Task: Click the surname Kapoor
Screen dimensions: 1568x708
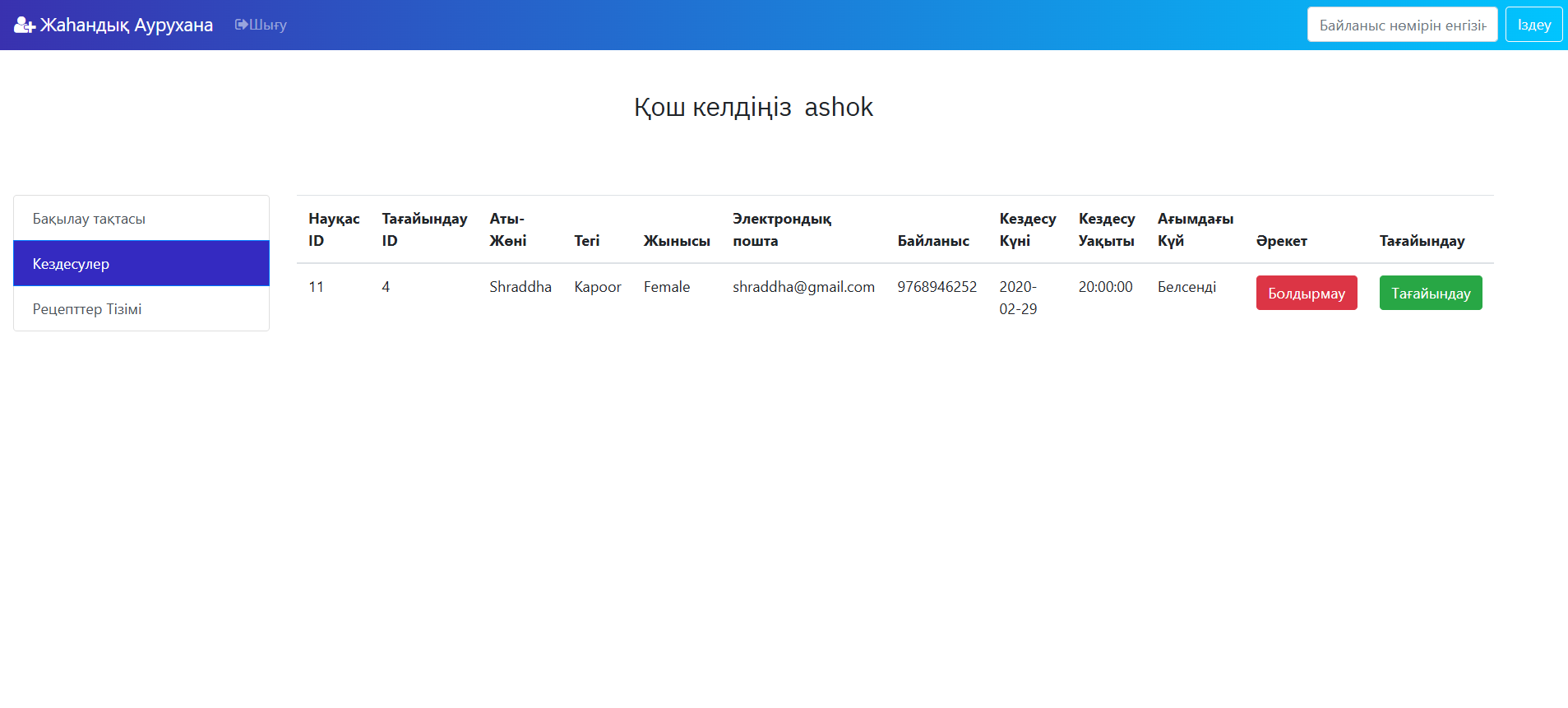Action: tap(598, 287)
